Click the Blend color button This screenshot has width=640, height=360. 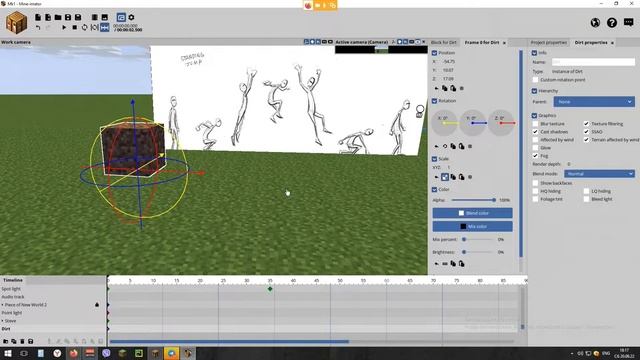pyautogui.click(x=472, y=213)
